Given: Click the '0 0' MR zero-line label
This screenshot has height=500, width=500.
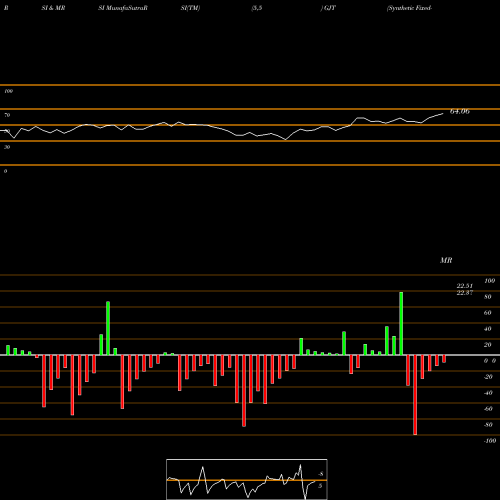Looking at the screenshot, I should click(490, 361).
